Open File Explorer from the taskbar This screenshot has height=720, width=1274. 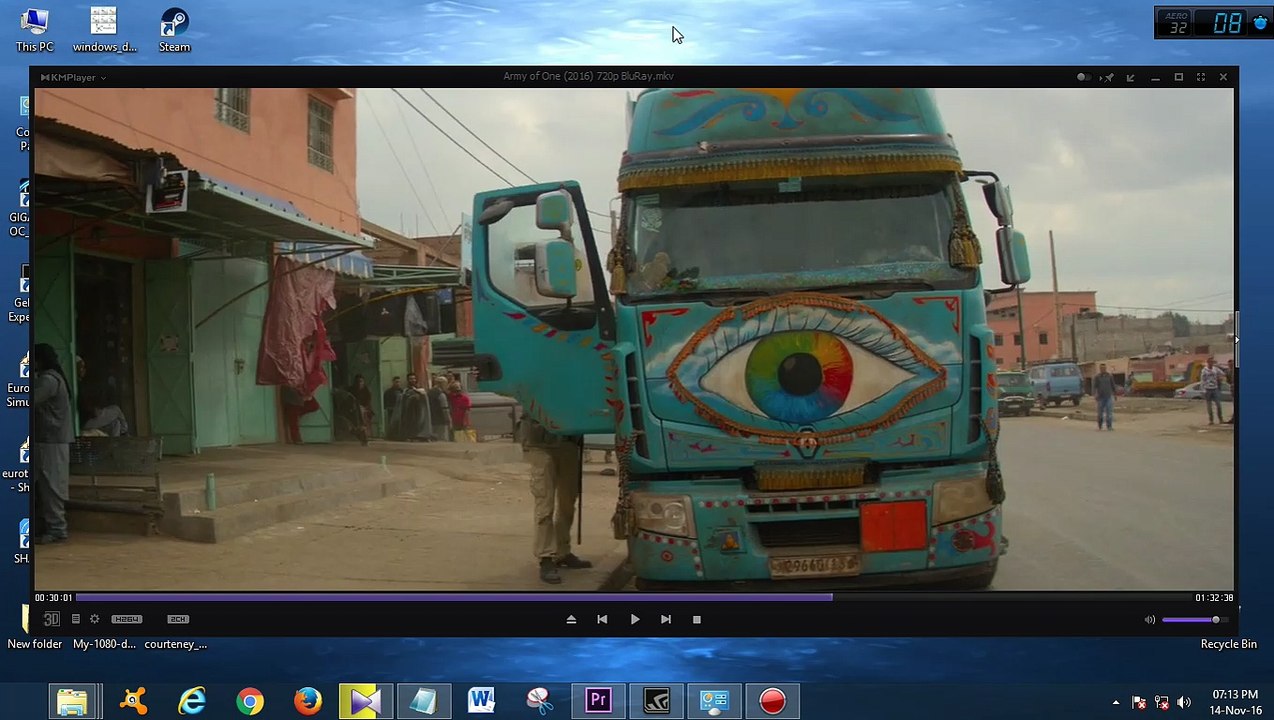[72, 701]
